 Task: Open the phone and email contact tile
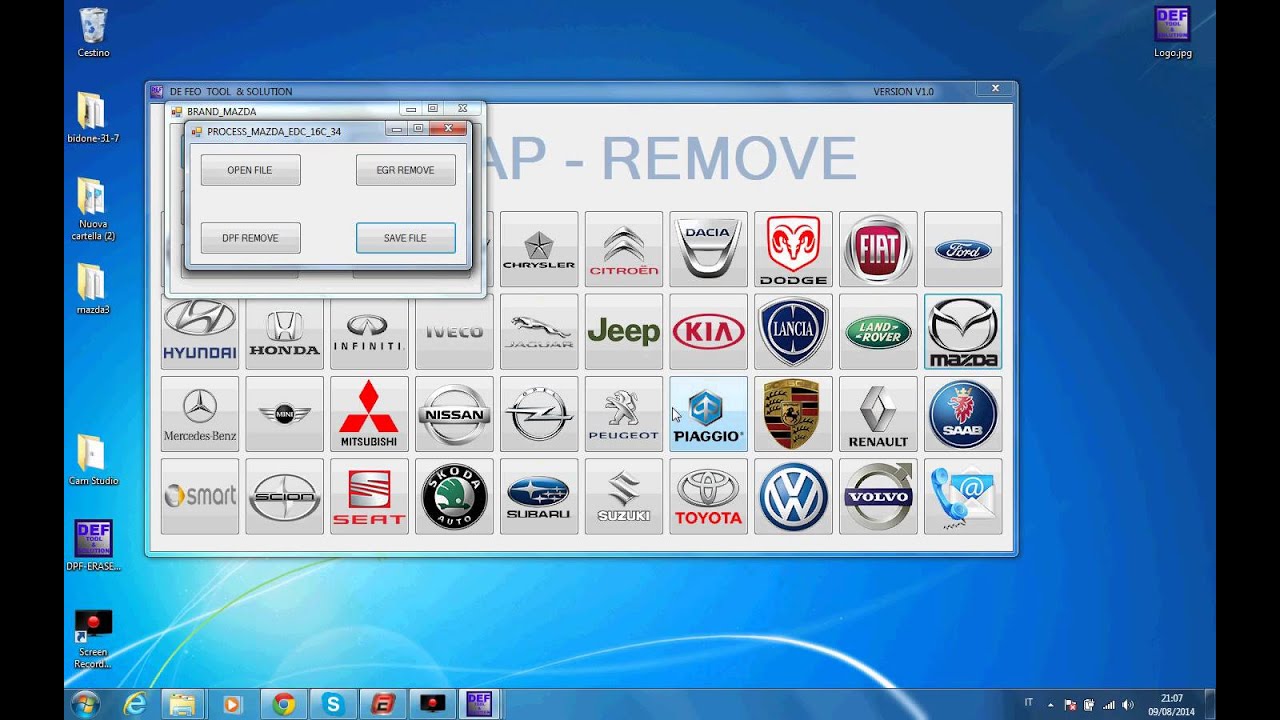[x=963, y=496]
